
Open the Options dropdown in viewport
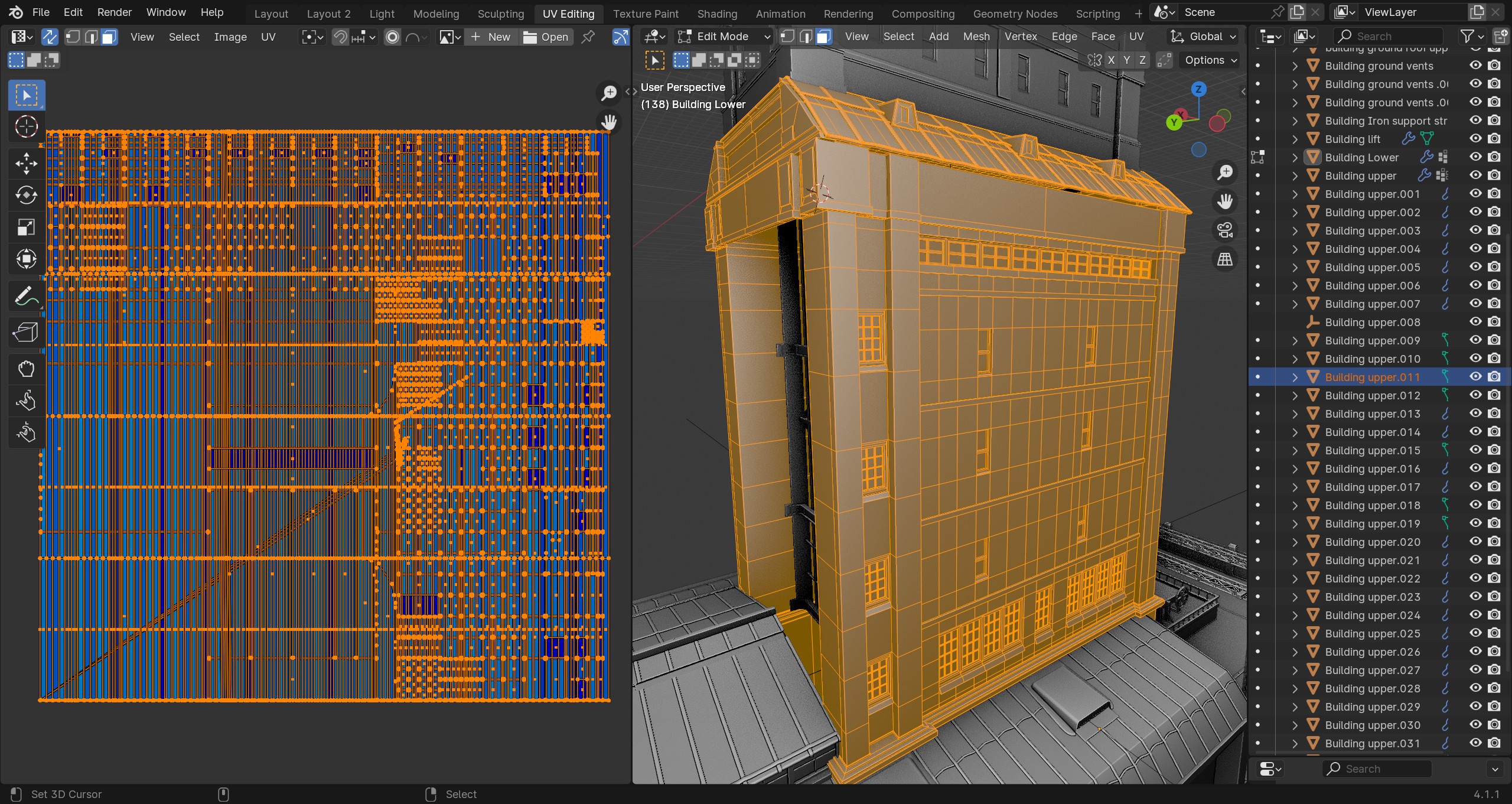click(1210, 60)
